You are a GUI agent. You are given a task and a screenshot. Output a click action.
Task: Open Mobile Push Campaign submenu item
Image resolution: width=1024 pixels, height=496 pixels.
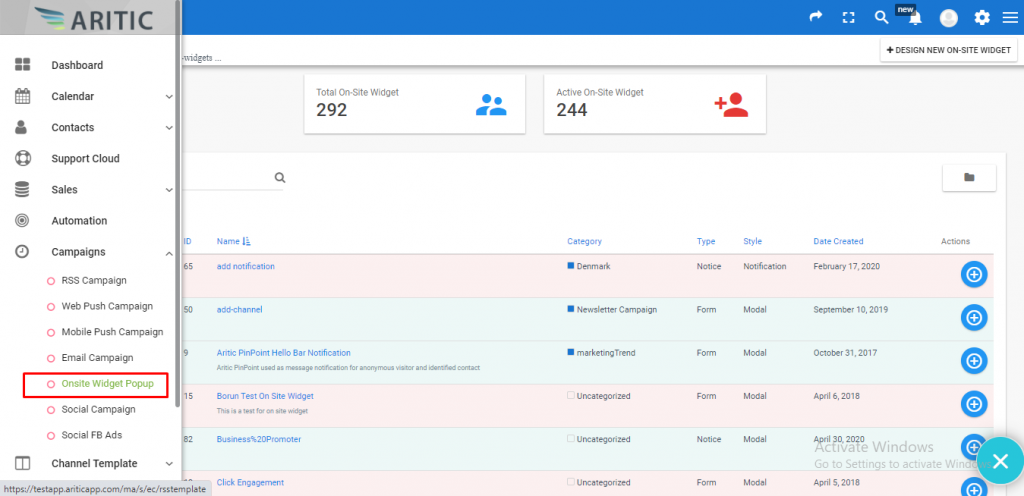(x=112, y=332)
